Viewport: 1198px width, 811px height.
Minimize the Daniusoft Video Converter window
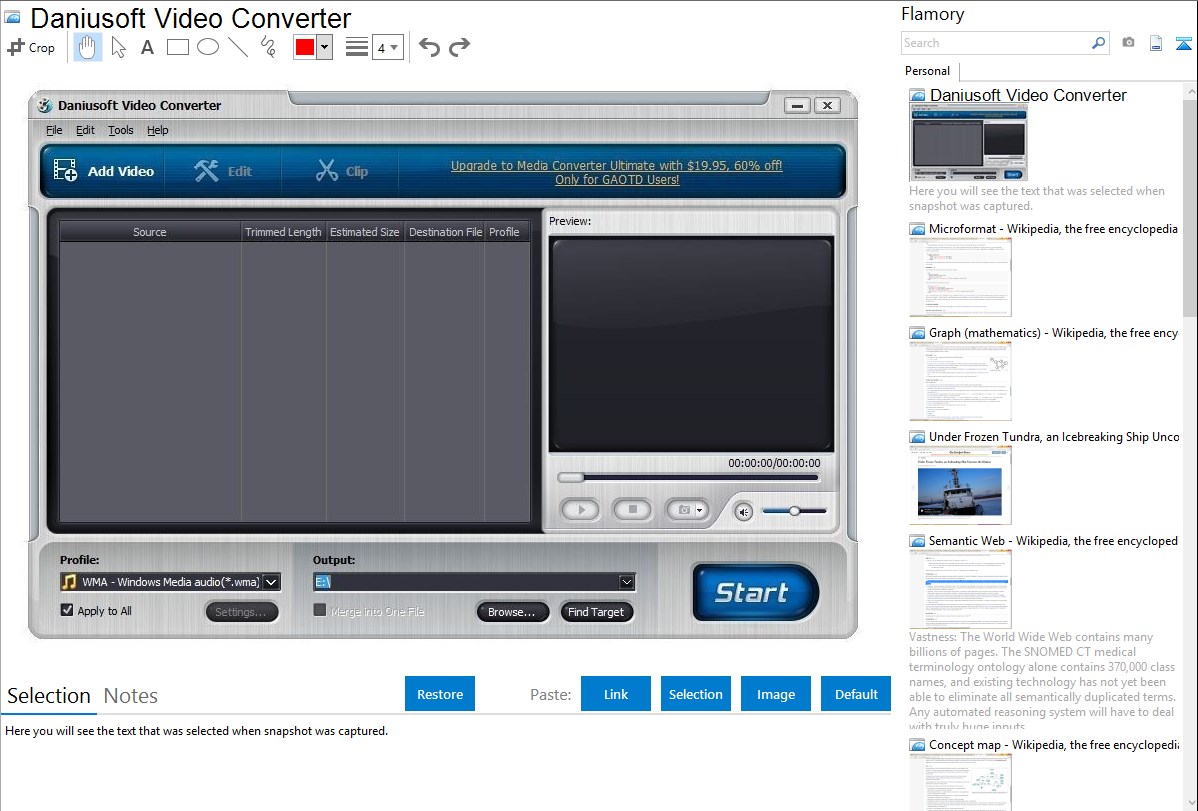(797, 105)
